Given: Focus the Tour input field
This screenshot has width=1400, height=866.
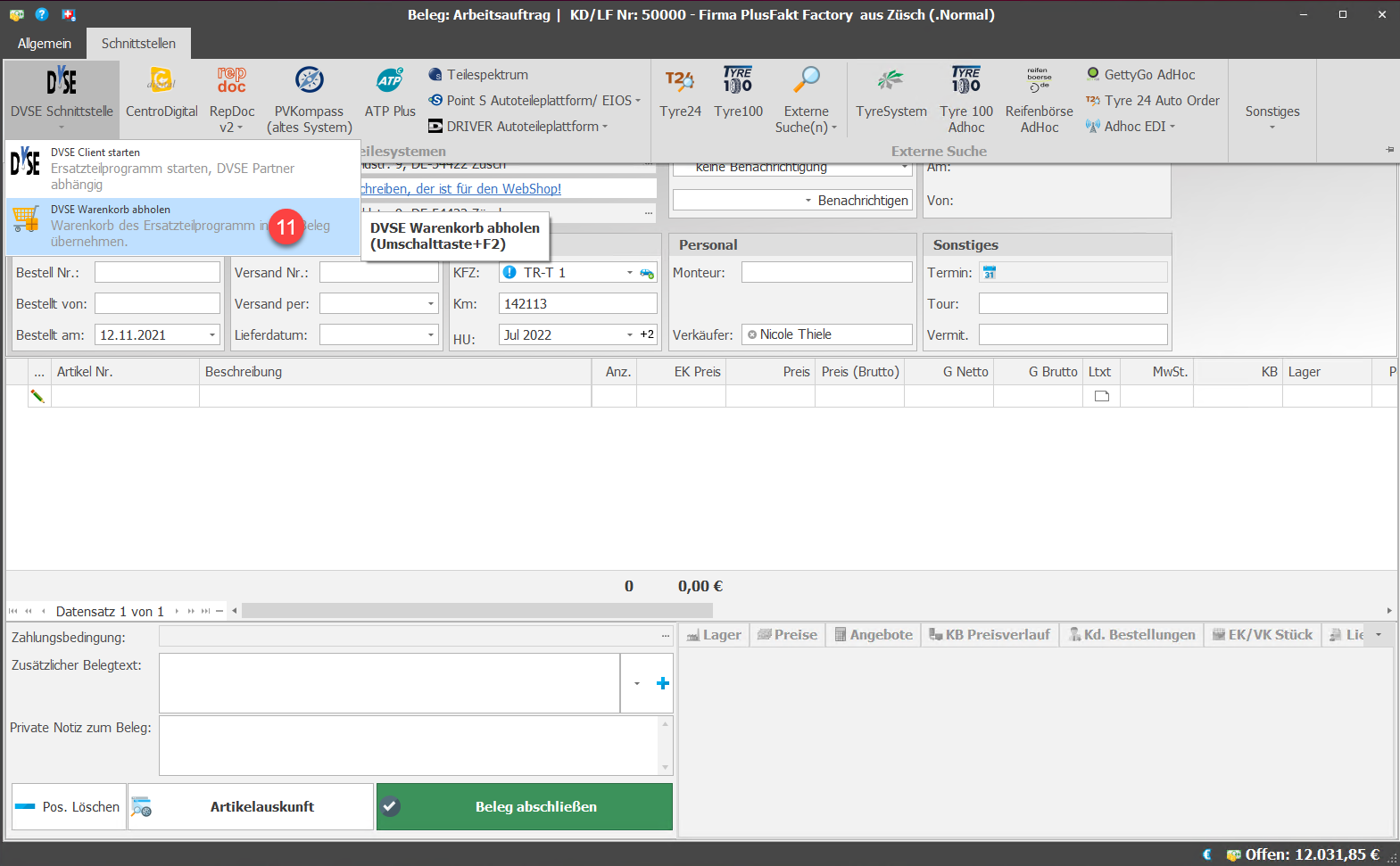Looking at the screenshot, I should click(x=1073, y=303).
